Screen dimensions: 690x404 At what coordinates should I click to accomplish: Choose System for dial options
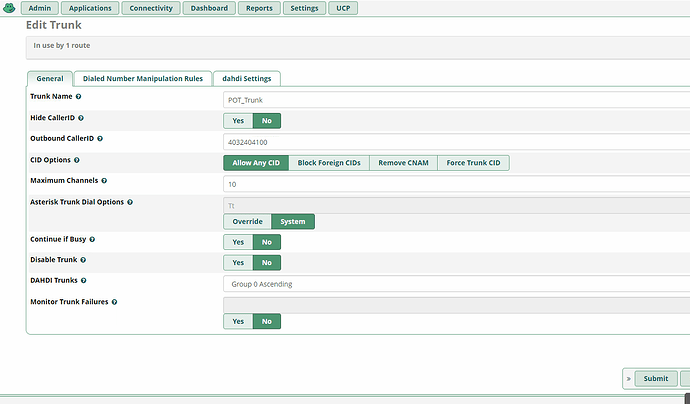(293, 221)
